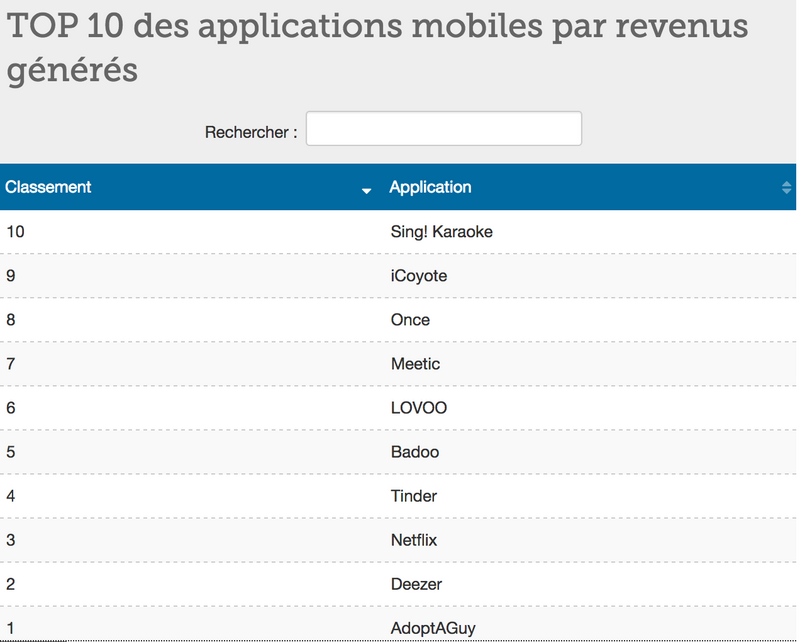Select the Sing! Karaoke cell
The image size is (800, 642).
pyautogui.click(x=590, y=232)
